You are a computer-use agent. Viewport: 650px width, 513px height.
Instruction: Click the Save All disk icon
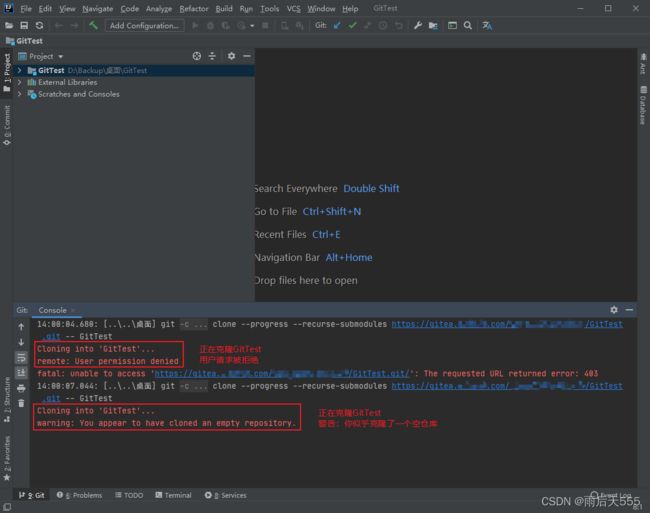coord(24,26)
